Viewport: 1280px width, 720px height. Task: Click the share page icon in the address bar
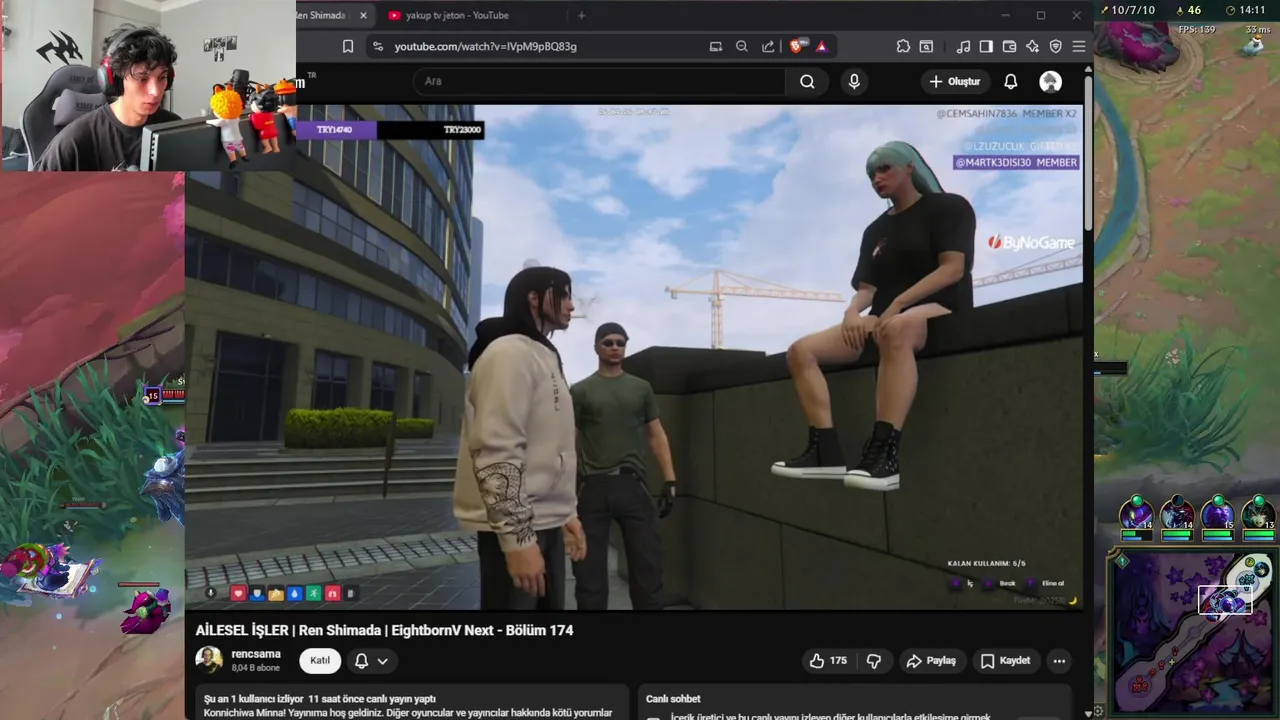tap(768, 46)
